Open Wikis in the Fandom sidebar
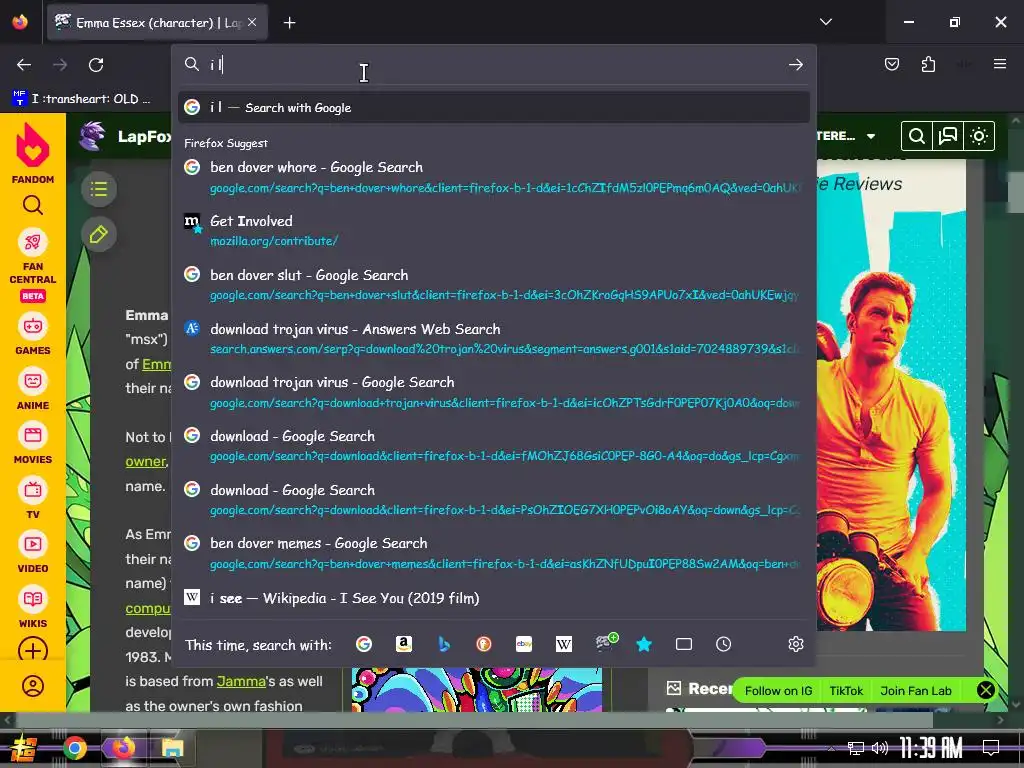The image size is (1024, 768). 33,608
